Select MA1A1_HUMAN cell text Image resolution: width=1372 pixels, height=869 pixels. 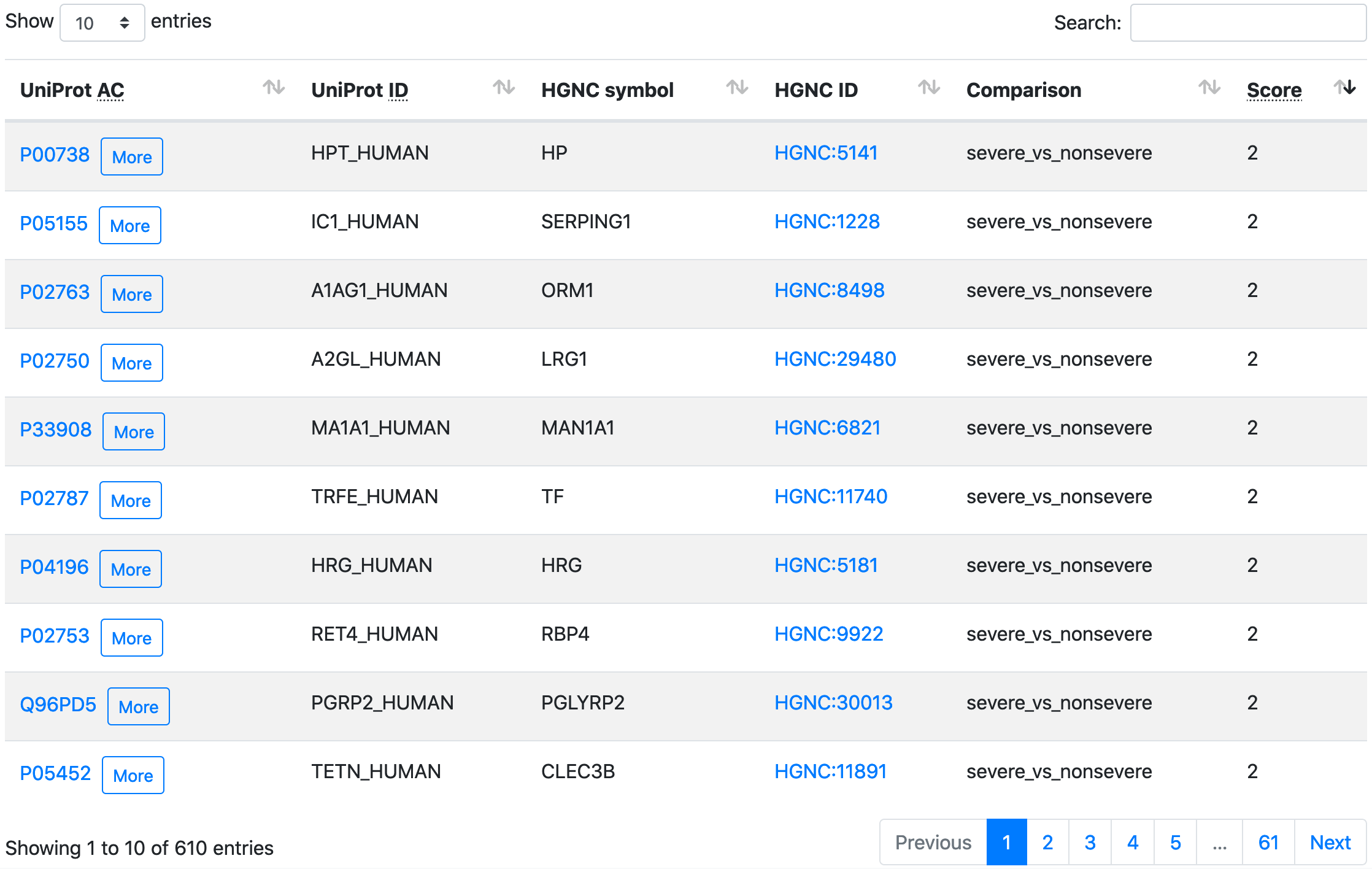[x=380, y=428]
